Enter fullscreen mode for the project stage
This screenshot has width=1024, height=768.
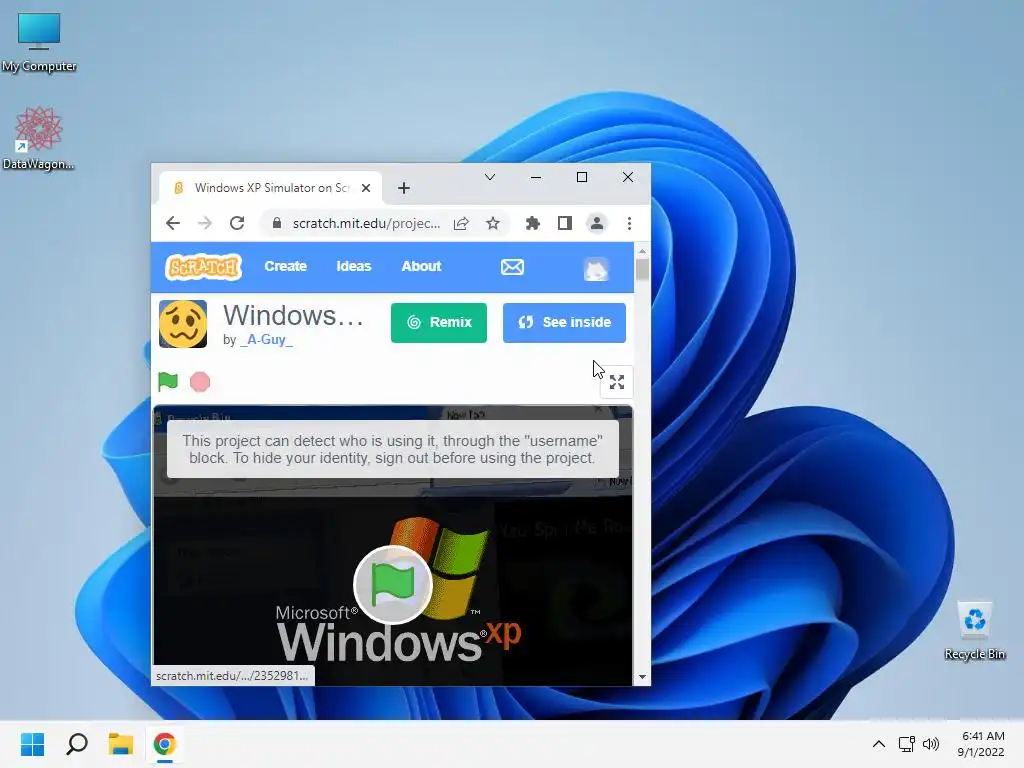(x=616, y=382)
